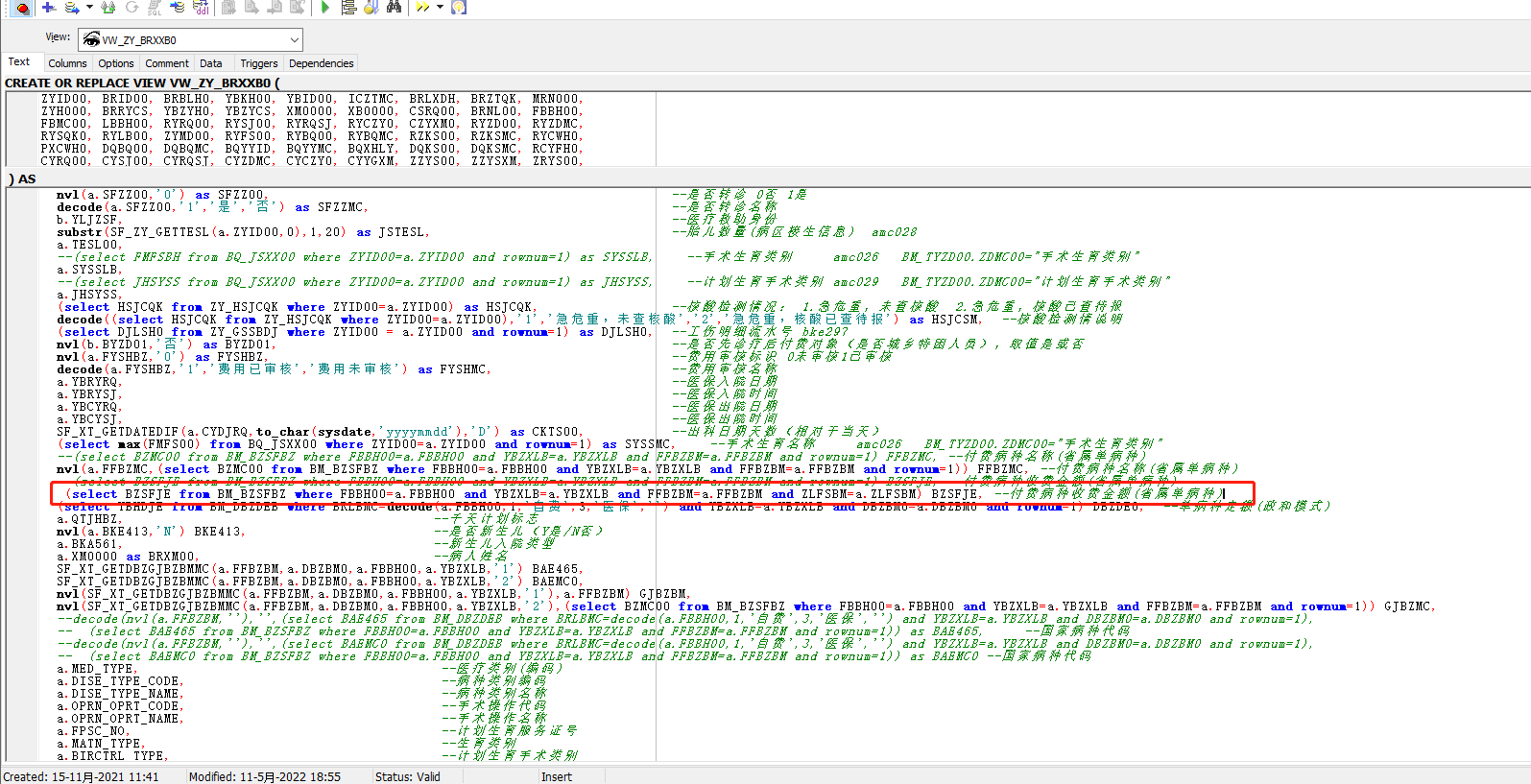Viewport: 1531px width, 784px height.
Task: Click the red circle icon in the toolbar
Action: [x=21, y=8]
